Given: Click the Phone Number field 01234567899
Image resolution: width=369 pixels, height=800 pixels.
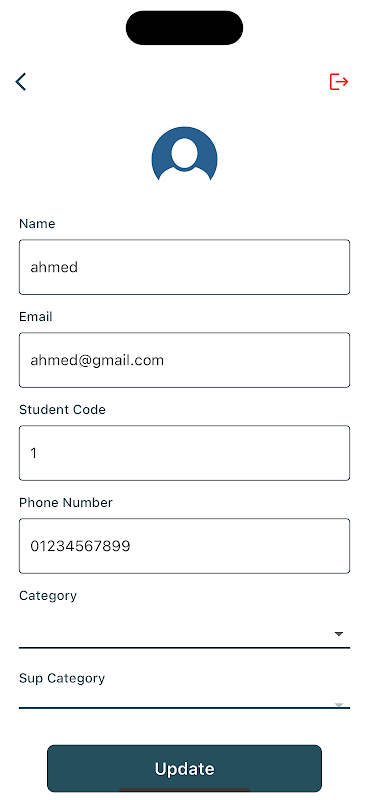Looking at the screenshot, I should click(x=184, y=546).
